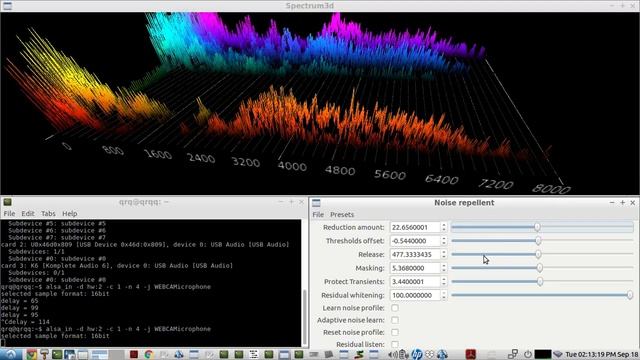Increment Release value with spinner up arrow
Screen dimensions: 640x360
444,252
